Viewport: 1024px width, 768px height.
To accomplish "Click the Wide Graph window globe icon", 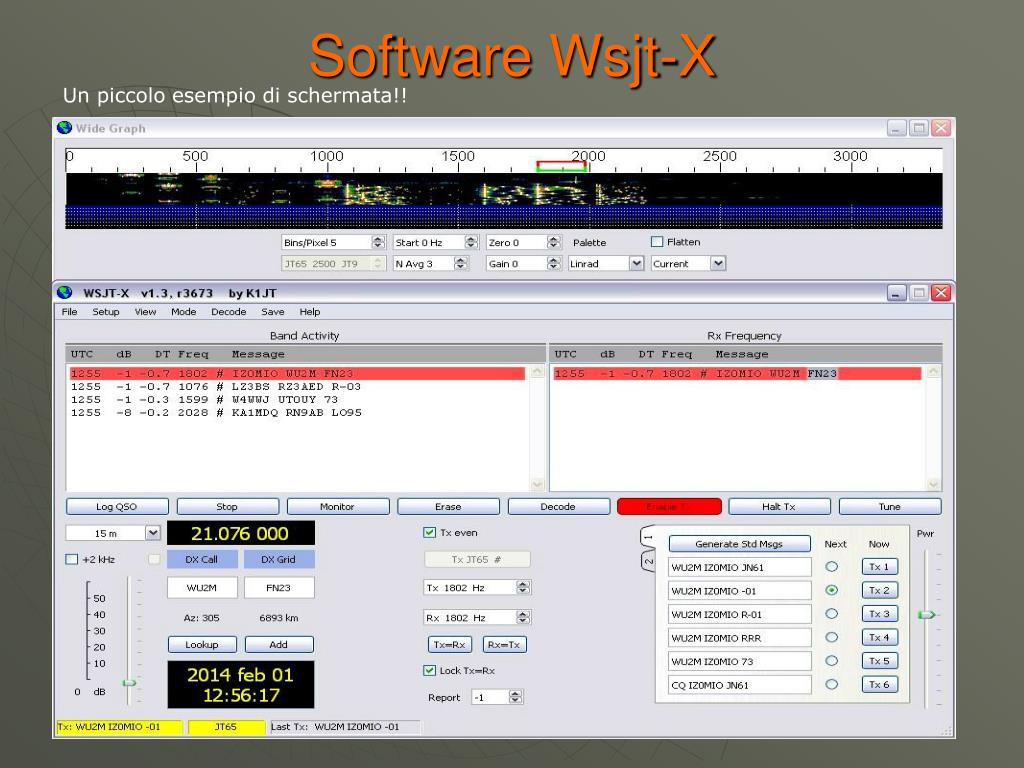I will (64, 128).
